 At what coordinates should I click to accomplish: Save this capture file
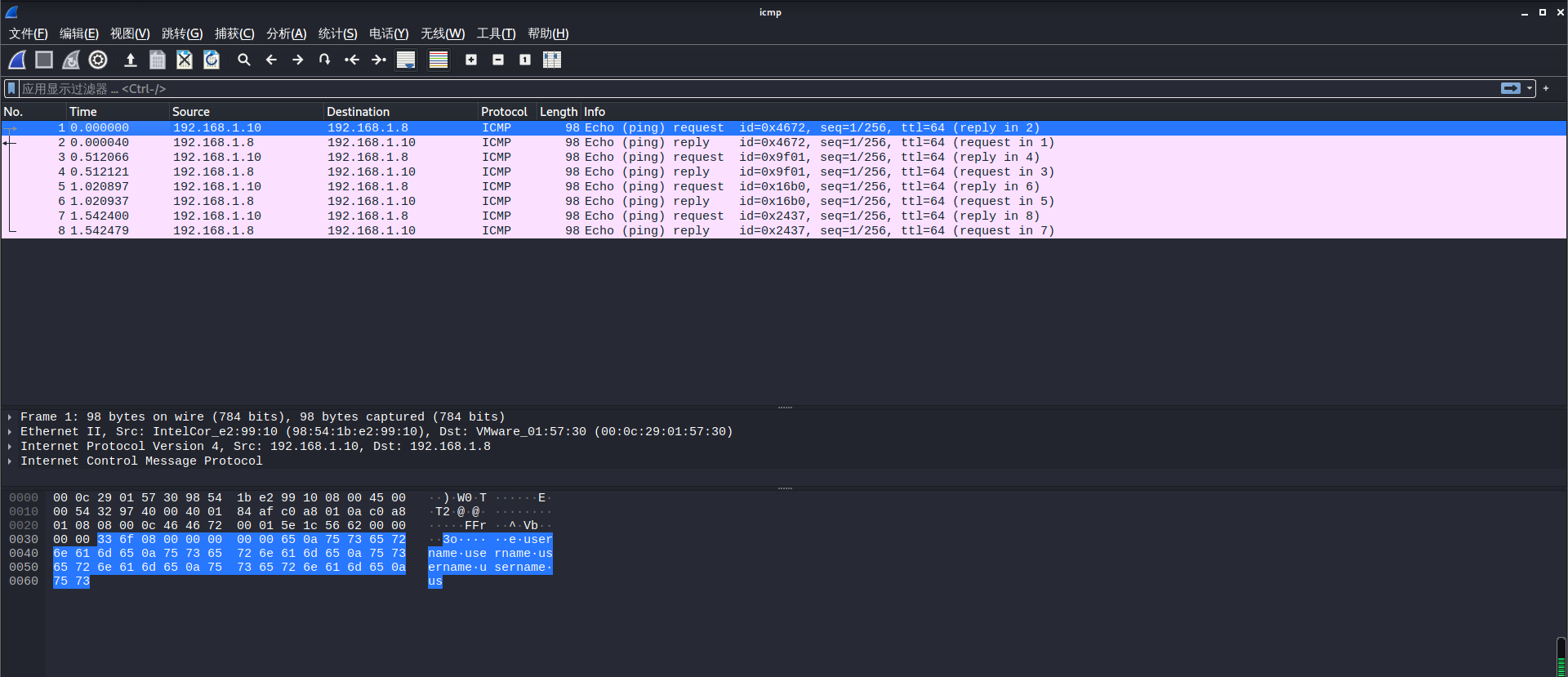tap(158, 60)
